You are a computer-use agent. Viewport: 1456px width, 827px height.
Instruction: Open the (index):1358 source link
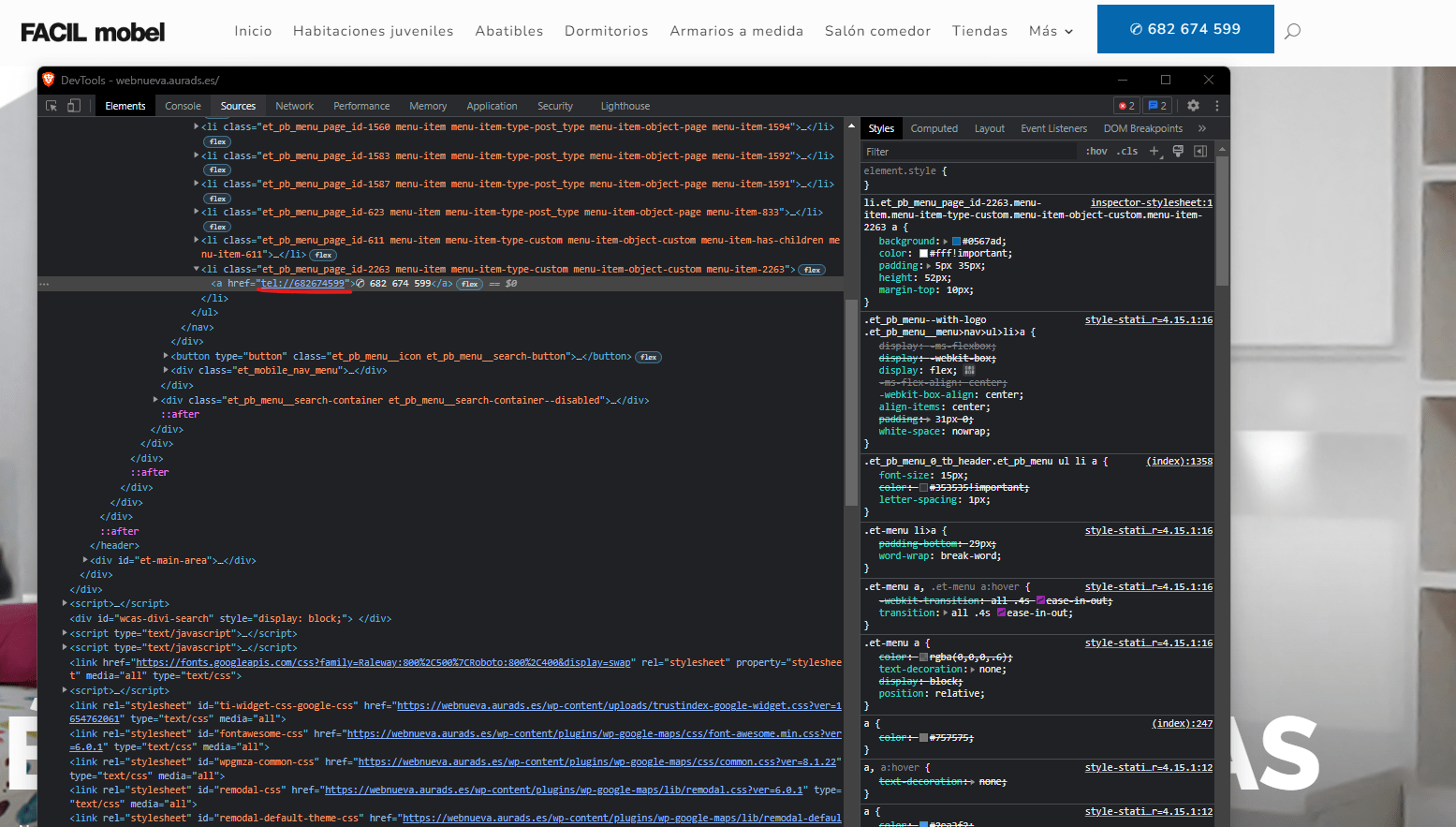pyautogui.click(x=1180, y=461)
